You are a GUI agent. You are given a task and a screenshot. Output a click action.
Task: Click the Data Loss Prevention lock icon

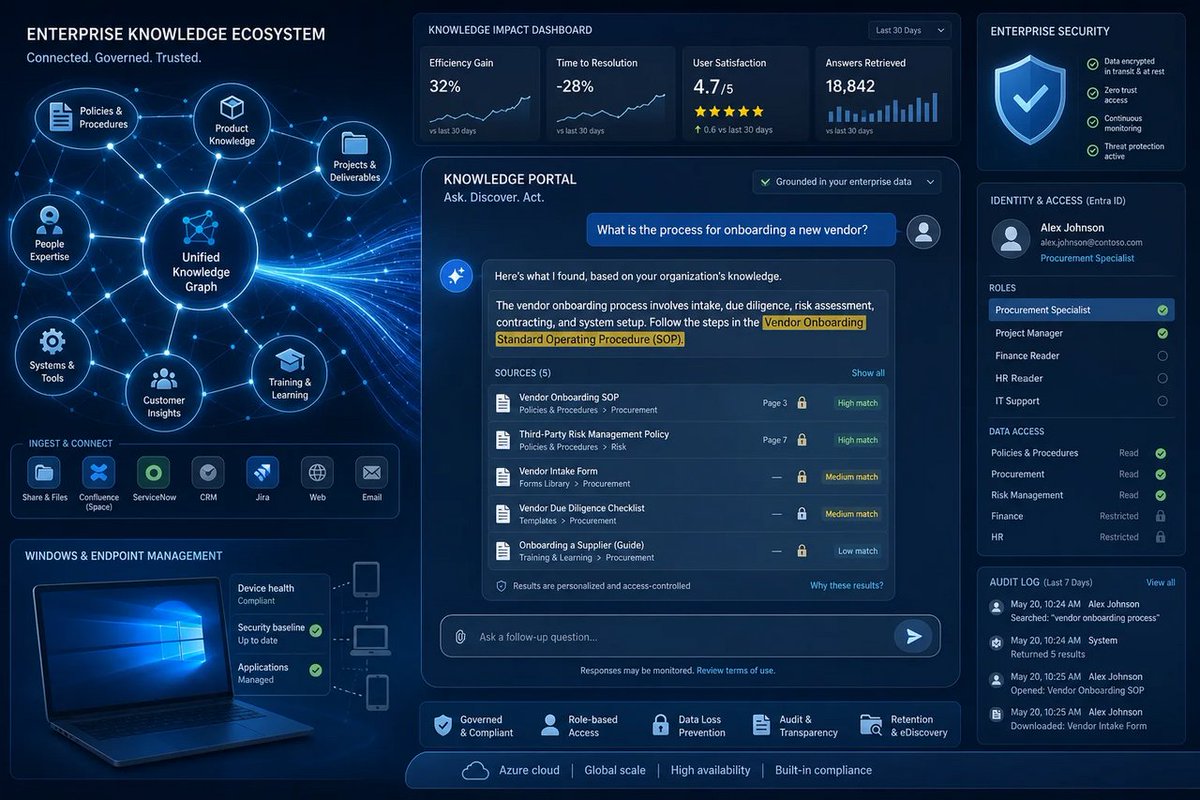660,725
